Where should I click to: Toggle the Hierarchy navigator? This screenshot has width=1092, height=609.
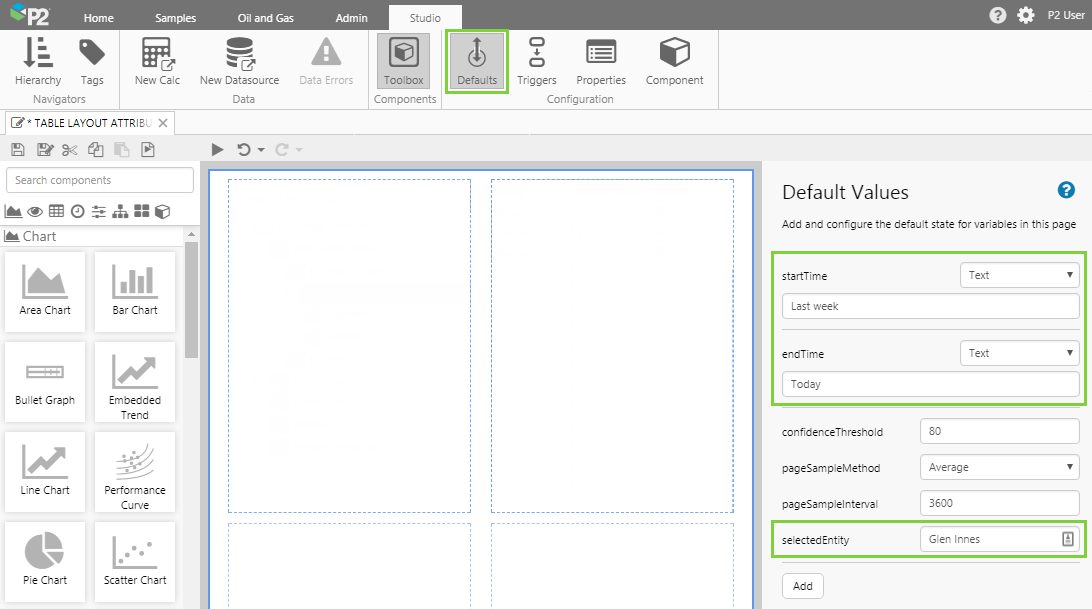(x=38, y=61)
